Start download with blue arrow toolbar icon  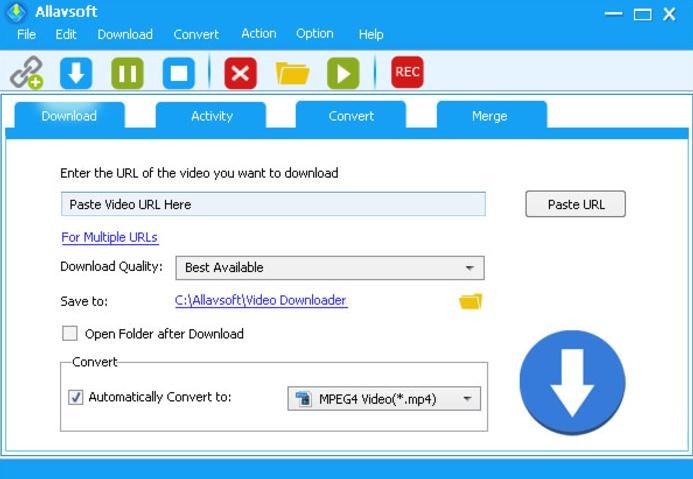pos(76,73)
